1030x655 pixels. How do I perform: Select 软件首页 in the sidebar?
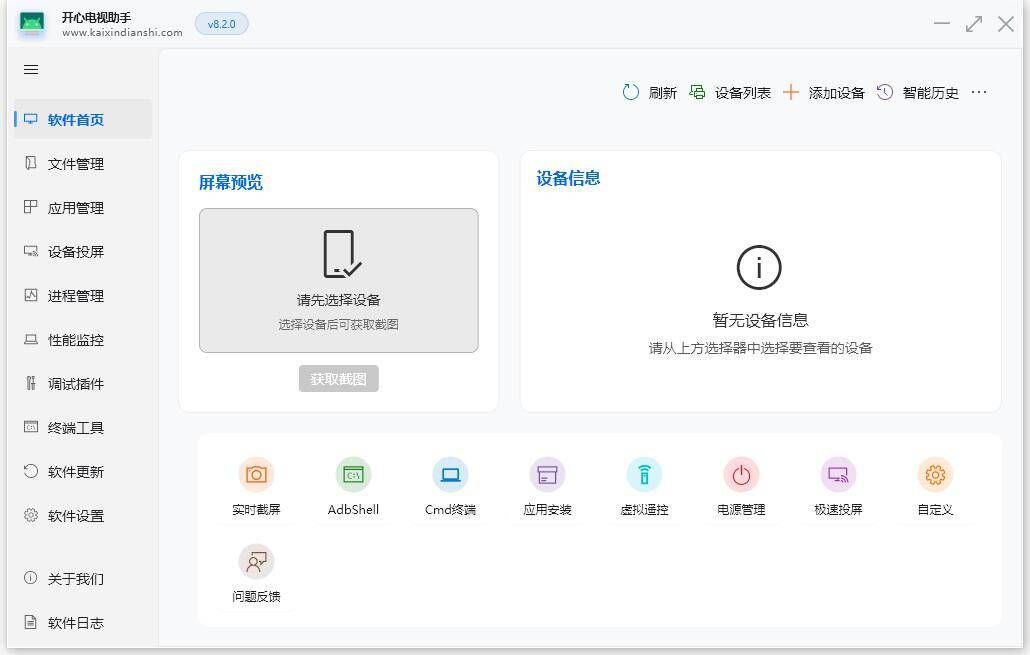coord(83,120)
